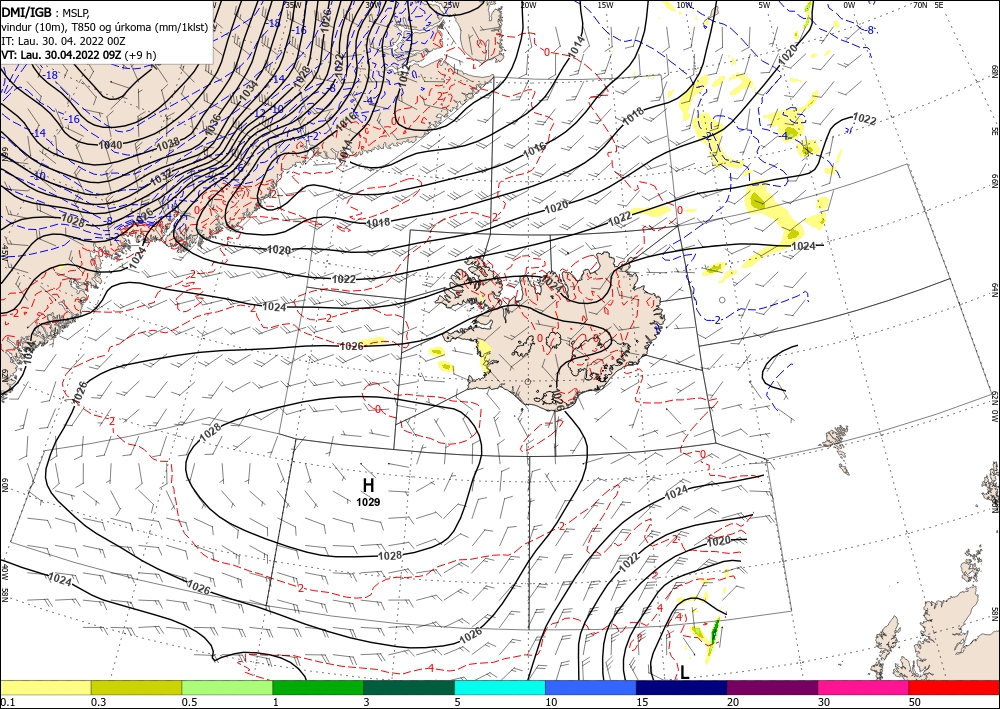The width and height of the screenshot is (1000, 709).
Task: Select the red 50 mm legend swatch
Action: point(954,687)
